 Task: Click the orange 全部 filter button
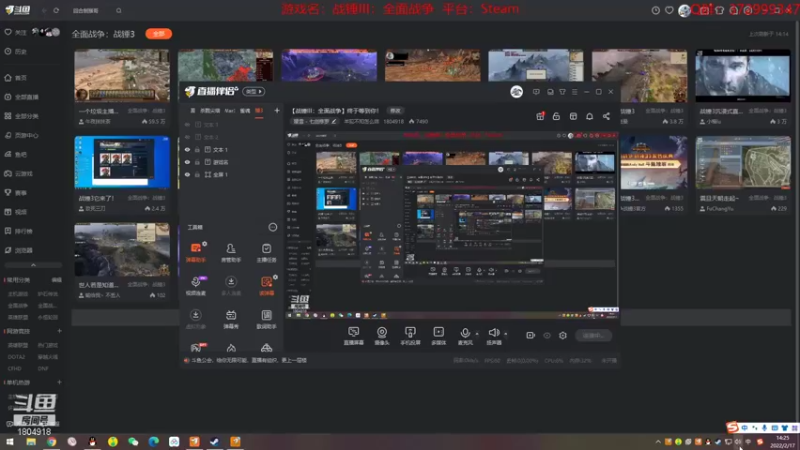[x=159, y=34]
